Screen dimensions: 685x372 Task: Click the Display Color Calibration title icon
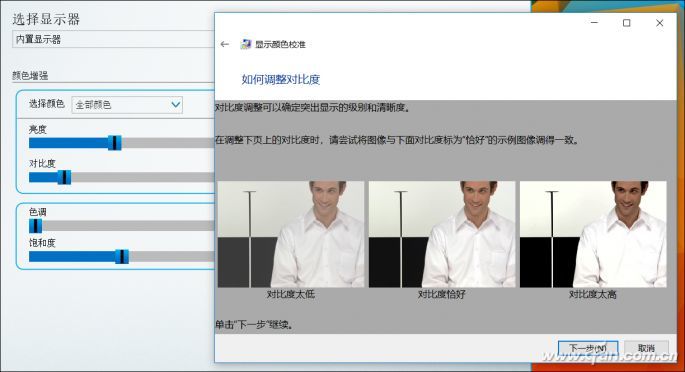[x=246, y=44]
